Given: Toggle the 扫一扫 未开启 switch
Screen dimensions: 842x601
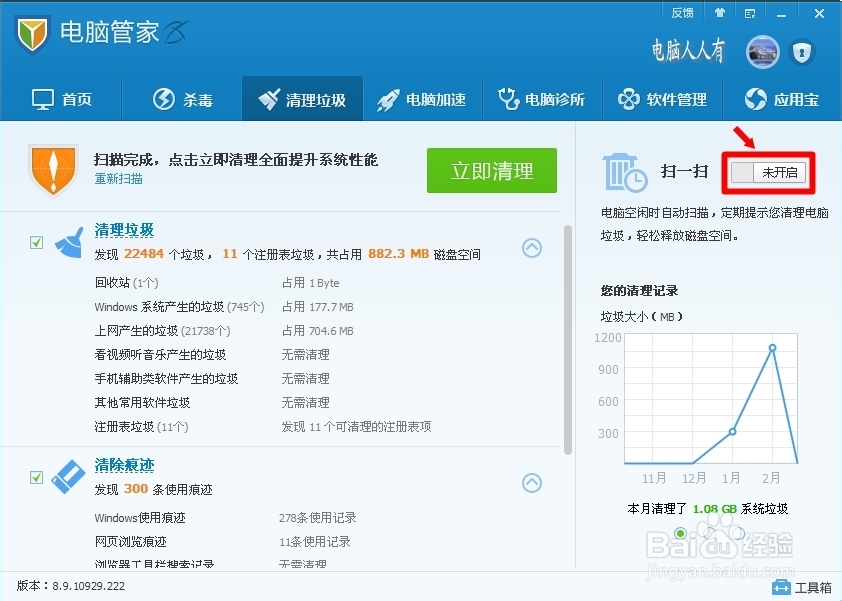Looking at the screenshot, I should [768, 172].
